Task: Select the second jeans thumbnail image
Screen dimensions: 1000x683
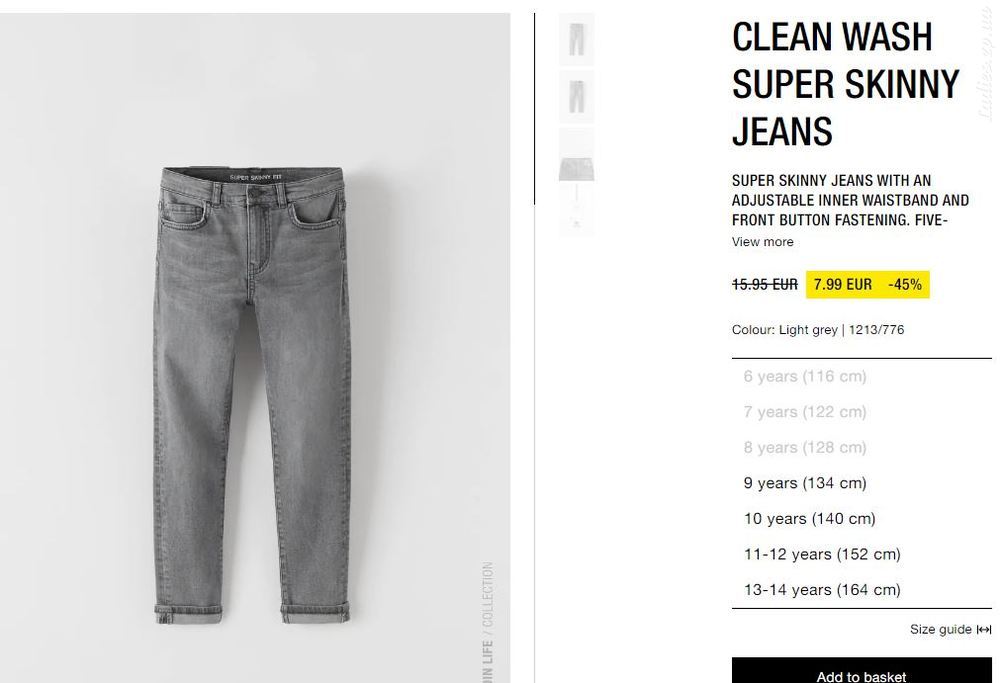Action: point(577,96)
